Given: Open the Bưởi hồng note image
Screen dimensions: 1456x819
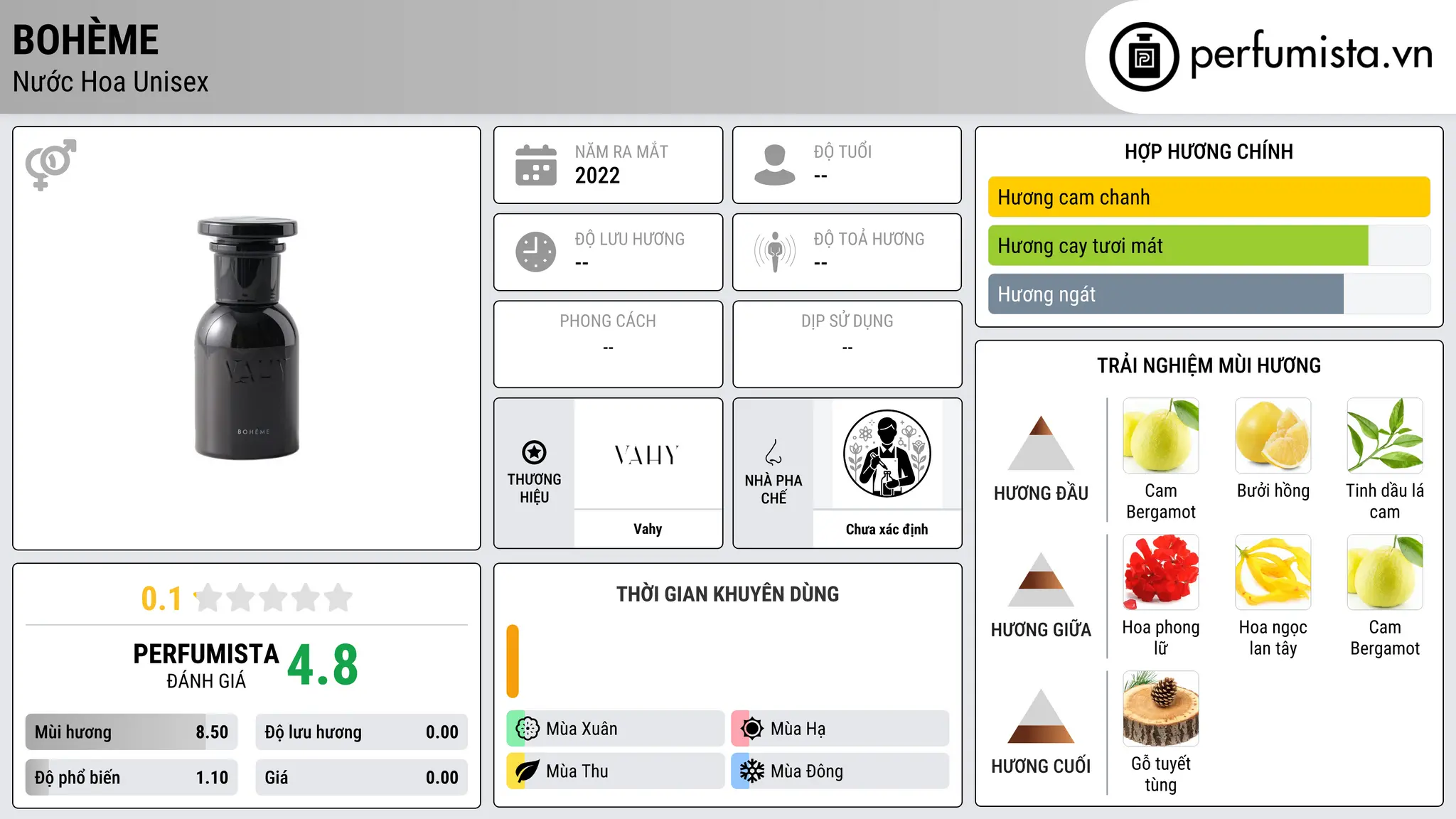Looking at the screenshot, I should pos(1273,436).
